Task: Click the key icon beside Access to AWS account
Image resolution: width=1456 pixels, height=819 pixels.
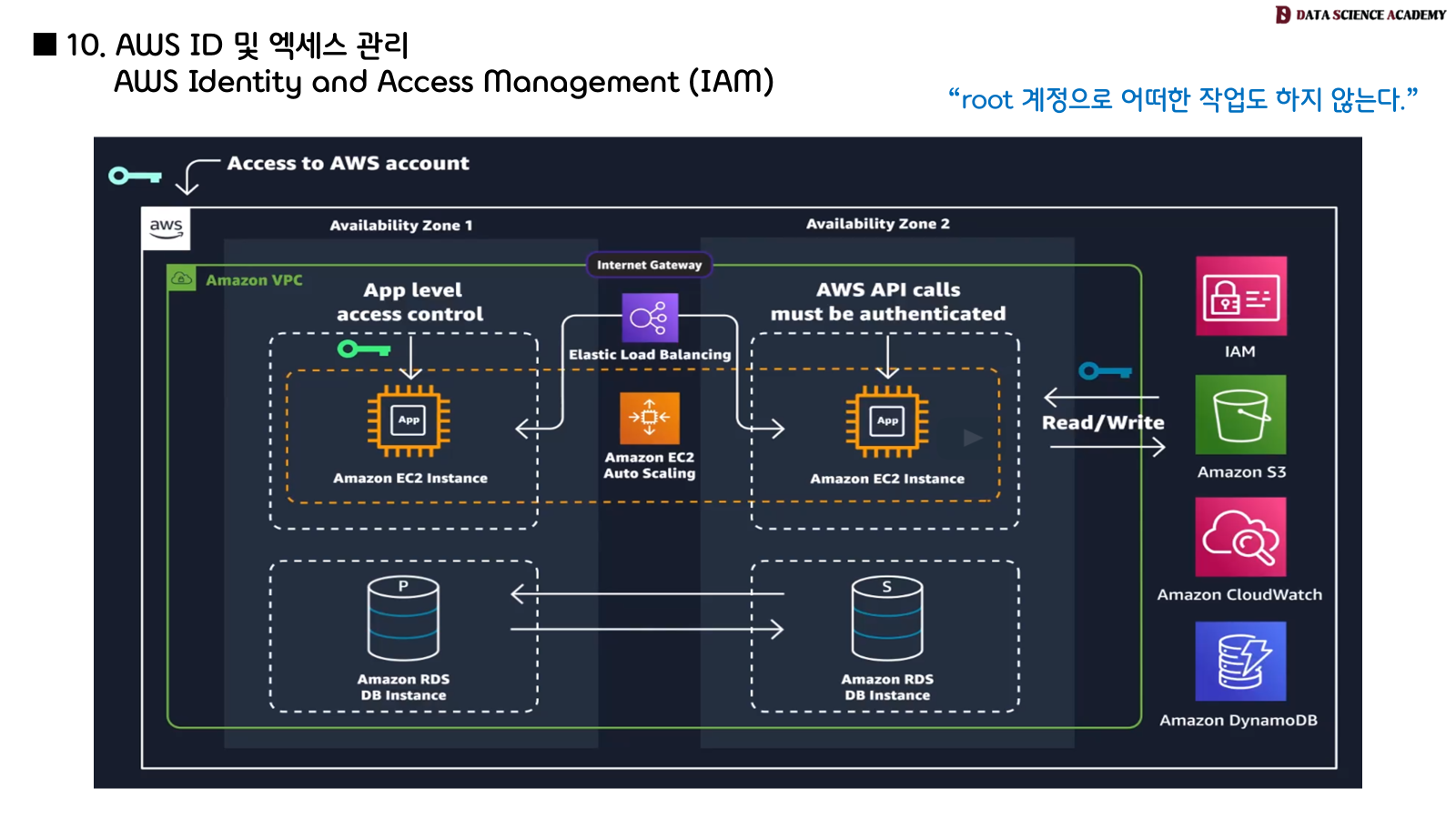Action: pyautogui.click(x=135, y=175)
